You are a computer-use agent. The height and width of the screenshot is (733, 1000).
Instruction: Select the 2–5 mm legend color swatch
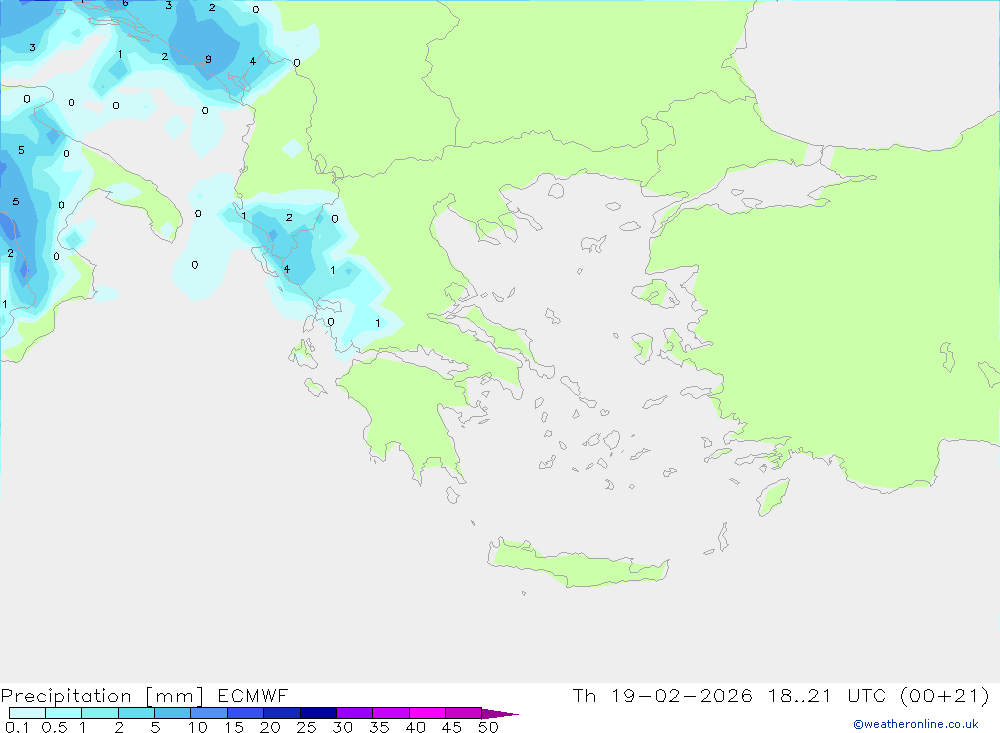[136, 713]
